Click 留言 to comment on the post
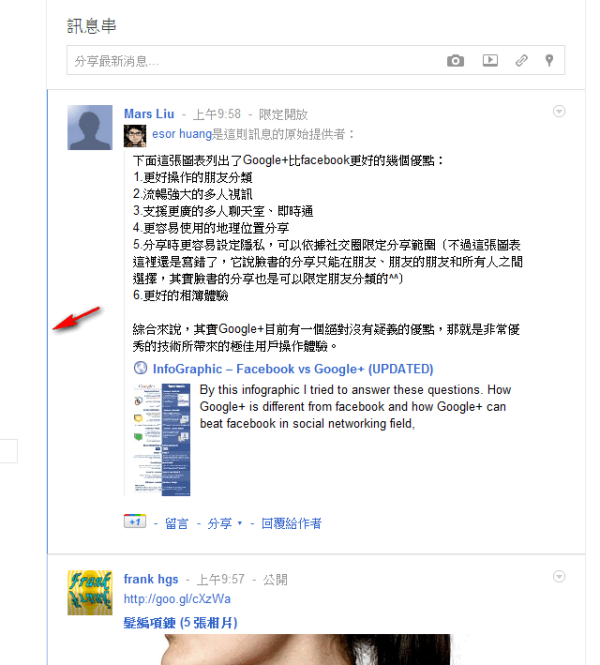The width and height of the screenshot is (600, 665). [176, 523]
